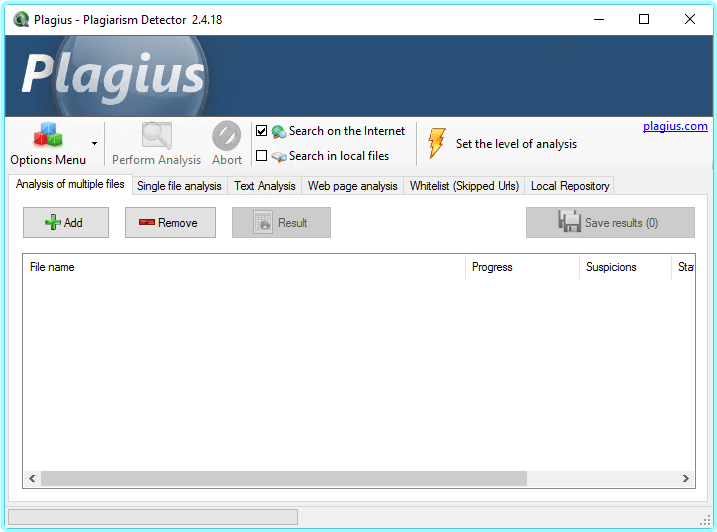Click the Perform Analysis magnifier icon
This screenshot has width=717, height=532.
(156, 136)
